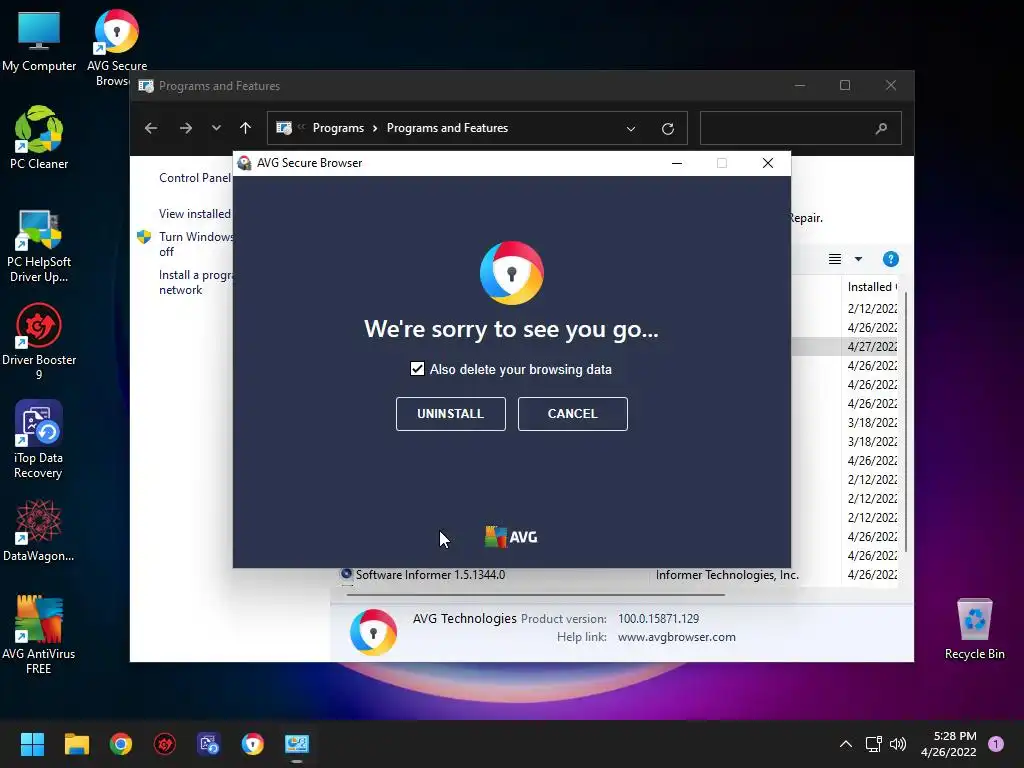Go back in Programs and Features
The height and width of the screenshot is (768, 1024).
pyautogui.click(x=151, y=128)
